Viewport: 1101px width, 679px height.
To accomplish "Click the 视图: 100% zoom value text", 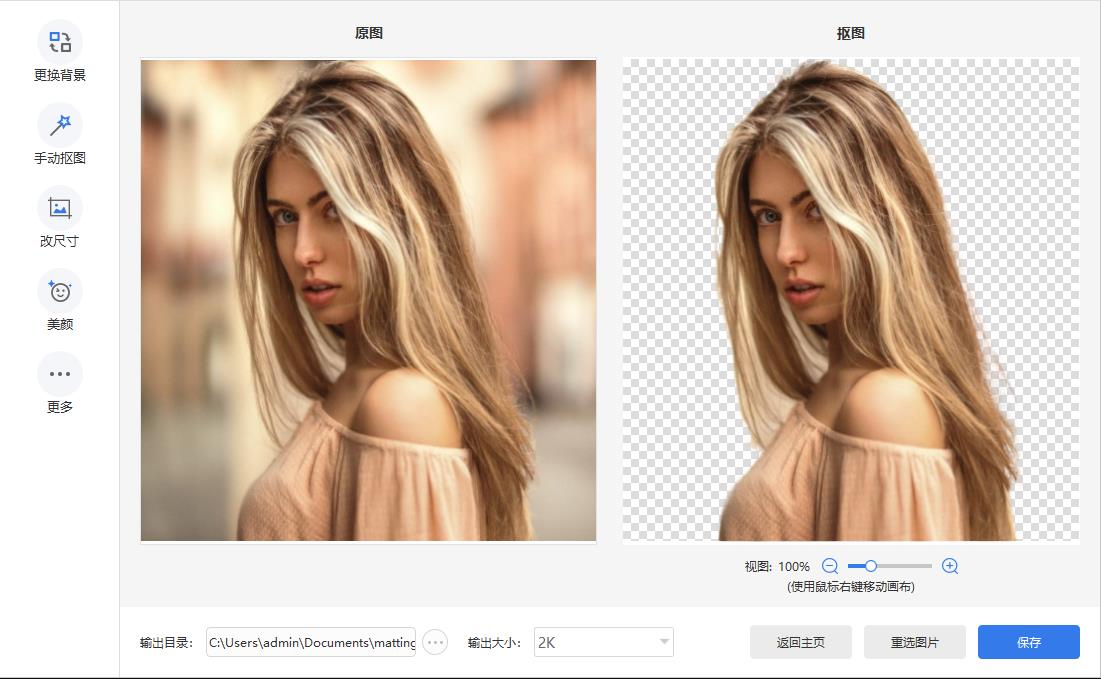I will [x=777, y=566].
